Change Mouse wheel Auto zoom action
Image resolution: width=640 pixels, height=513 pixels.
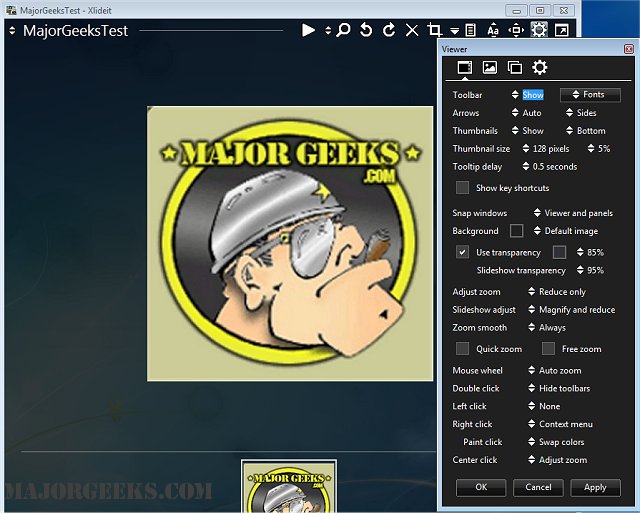(555, 371)
